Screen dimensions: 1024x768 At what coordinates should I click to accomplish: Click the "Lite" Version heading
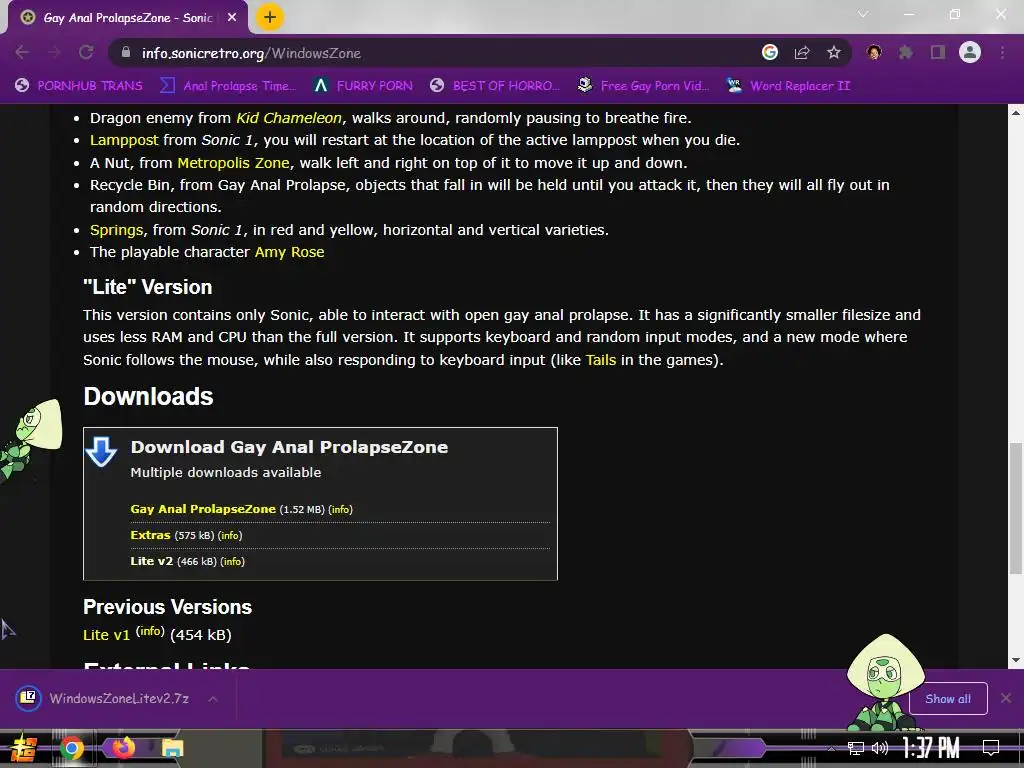pos(148,287)
